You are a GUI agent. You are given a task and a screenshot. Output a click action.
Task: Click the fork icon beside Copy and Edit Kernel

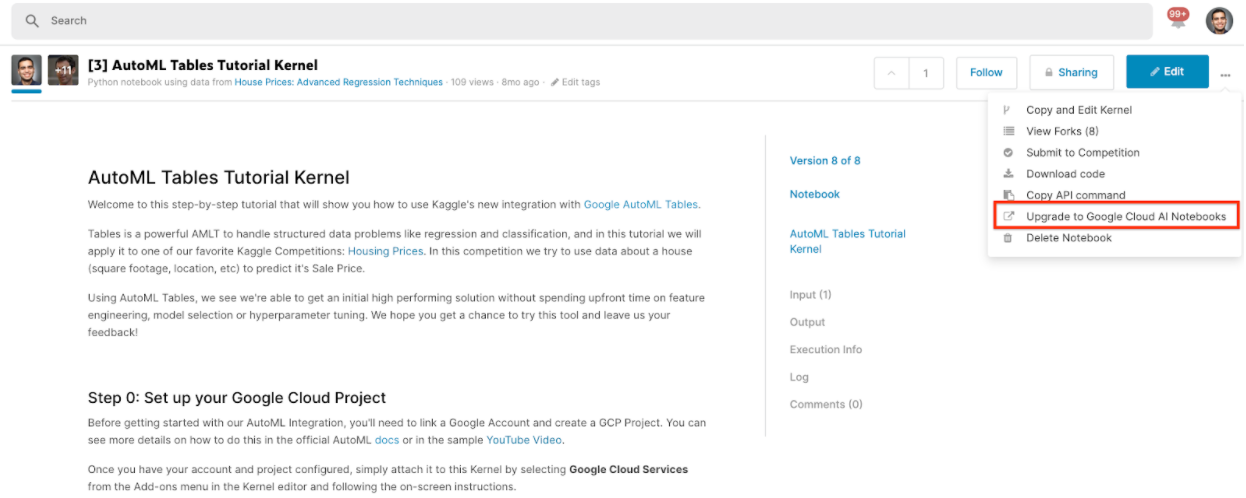tap(1007, 110)
